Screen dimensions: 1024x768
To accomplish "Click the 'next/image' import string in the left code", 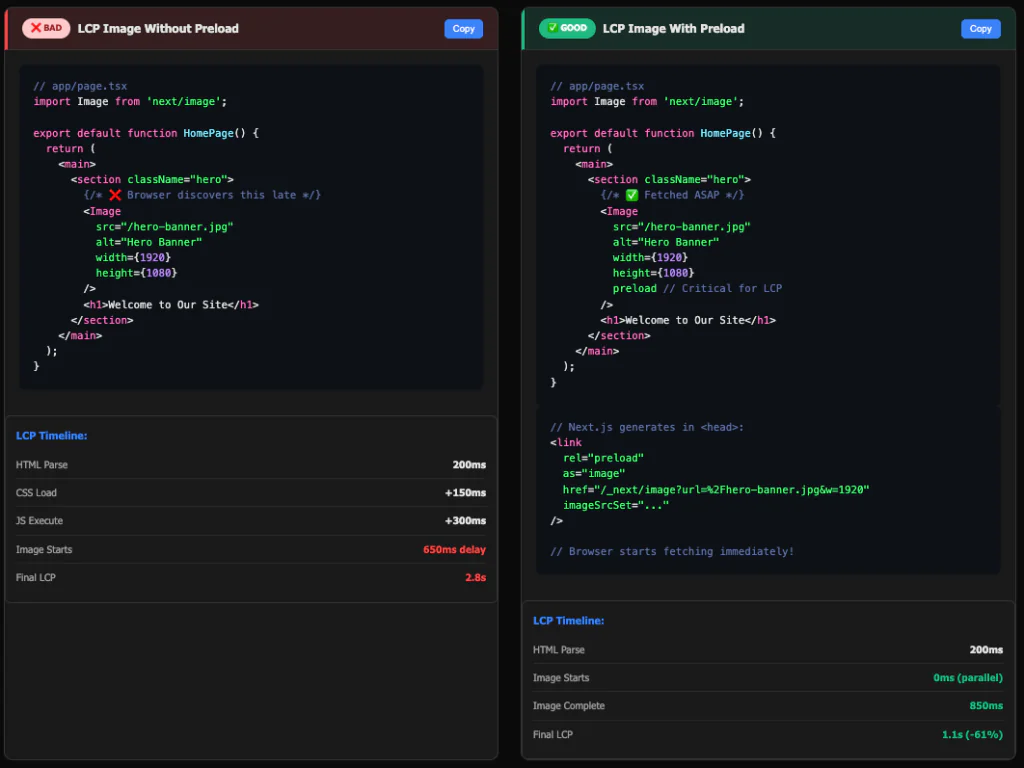I will (186, 101).
